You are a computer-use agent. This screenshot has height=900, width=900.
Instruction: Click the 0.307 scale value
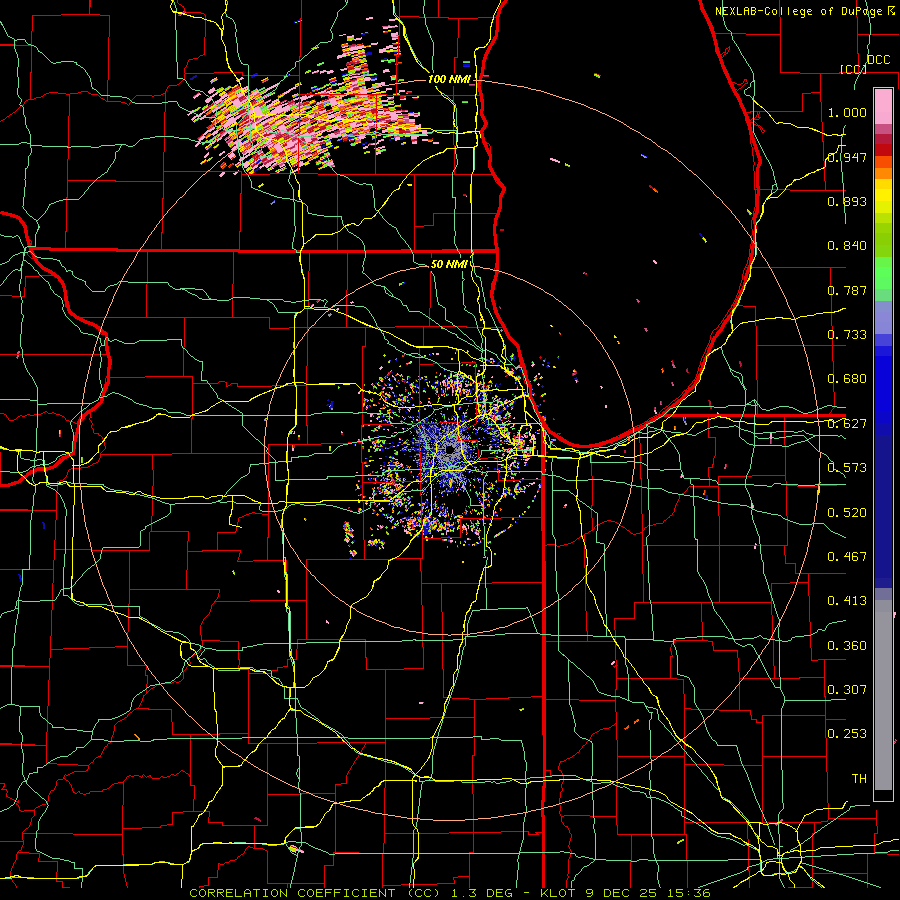click(847, 689)
